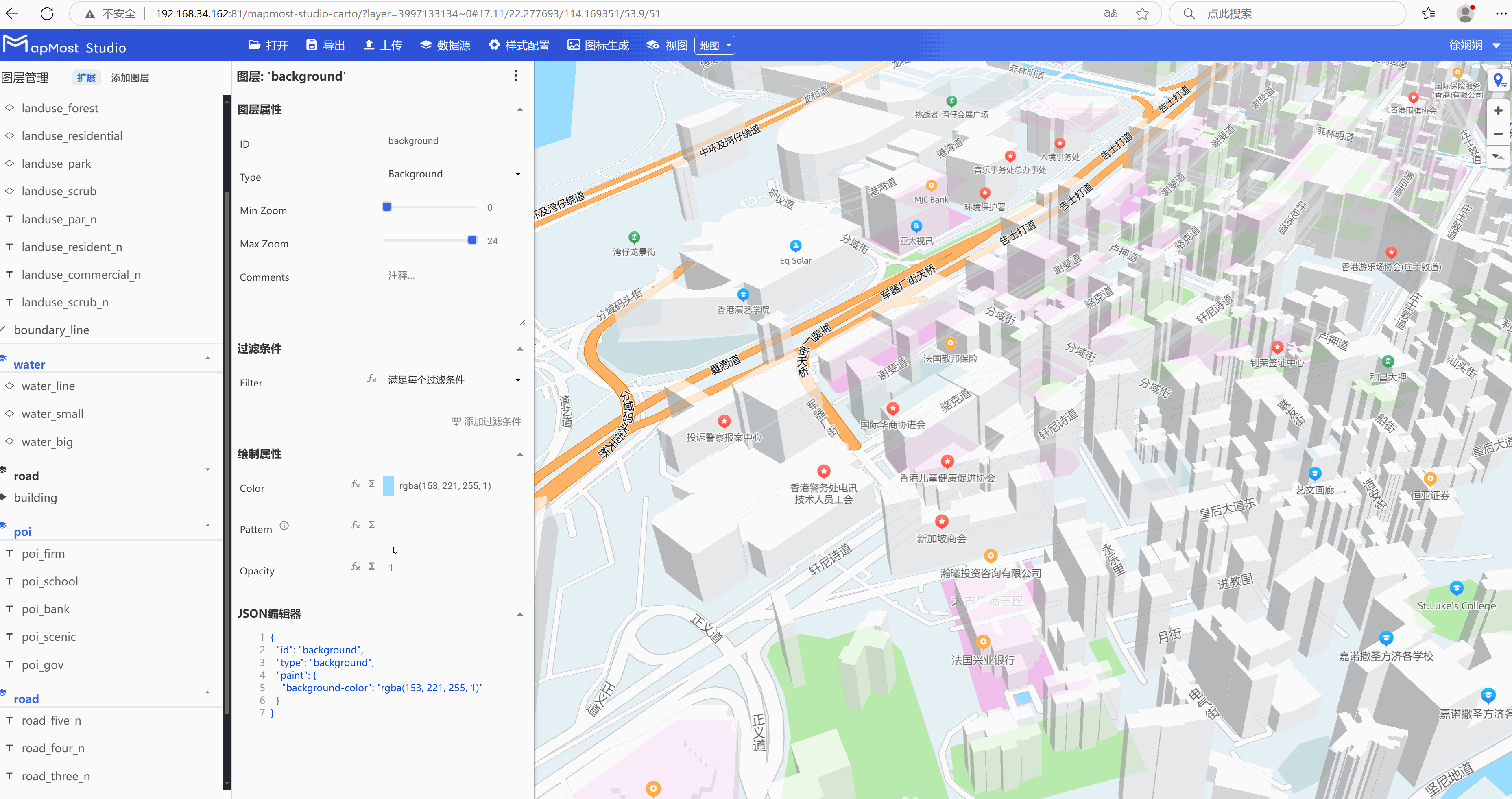
Task: Click the fx function icon beside Color
Action: pos(355,485)
